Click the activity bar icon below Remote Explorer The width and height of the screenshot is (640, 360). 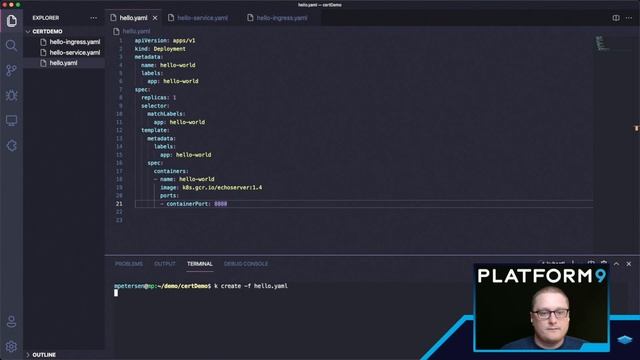11,146
